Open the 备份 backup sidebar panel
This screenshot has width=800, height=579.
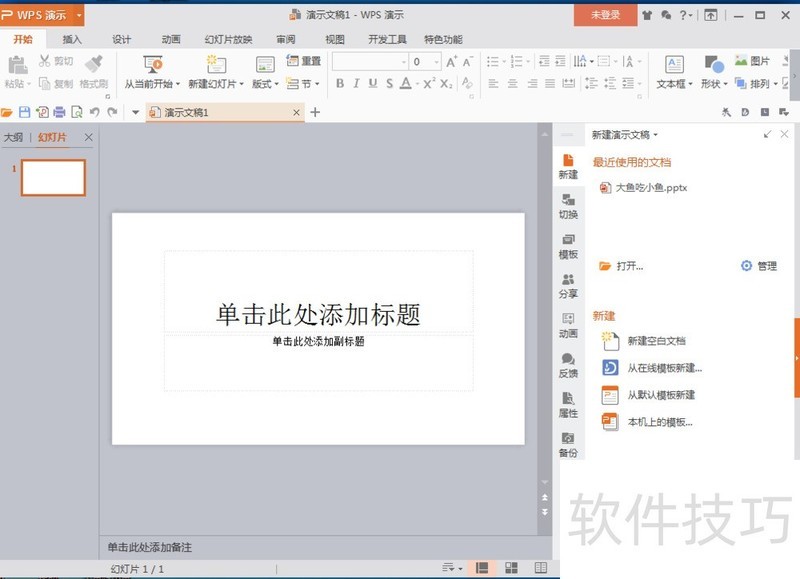tap(568, 445)
